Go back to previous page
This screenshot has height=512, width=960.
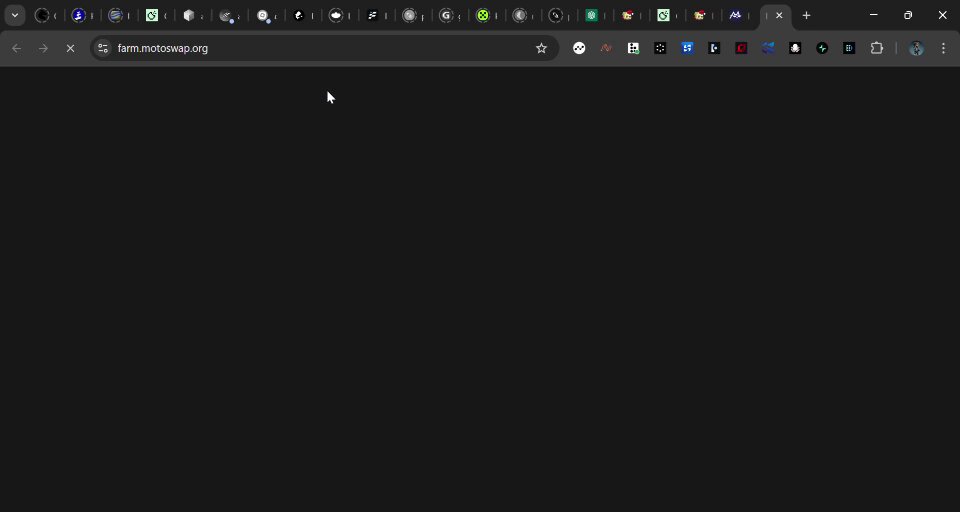[17, 48]
